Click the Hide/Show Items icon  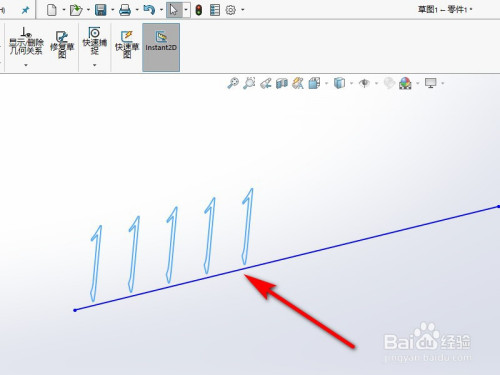tap(364, 83)
